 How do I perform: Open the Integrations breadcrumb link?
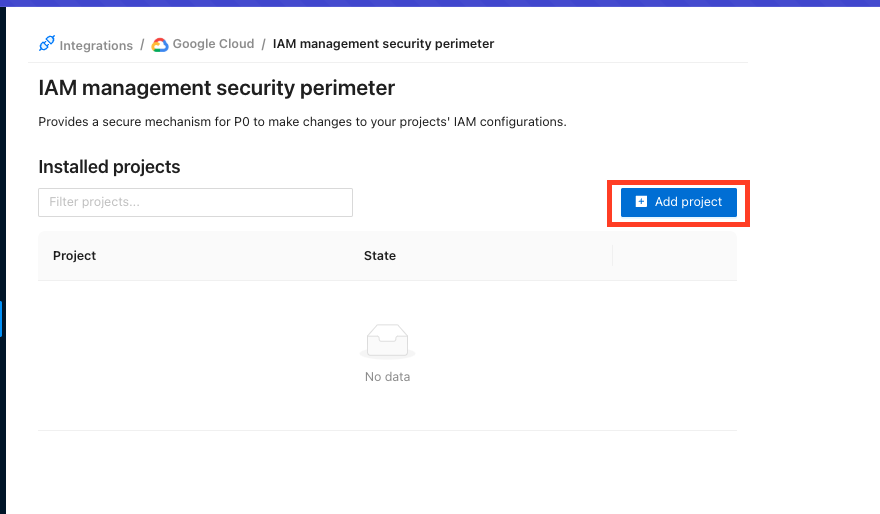click(96, 45)
